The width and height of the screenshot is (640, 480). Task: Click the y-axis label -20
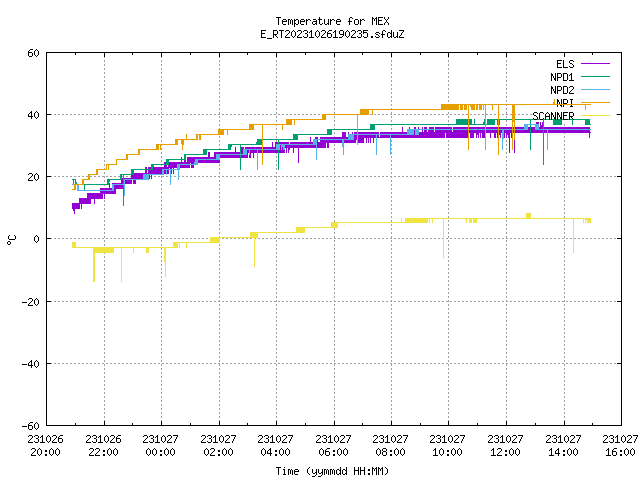(31, 302)
